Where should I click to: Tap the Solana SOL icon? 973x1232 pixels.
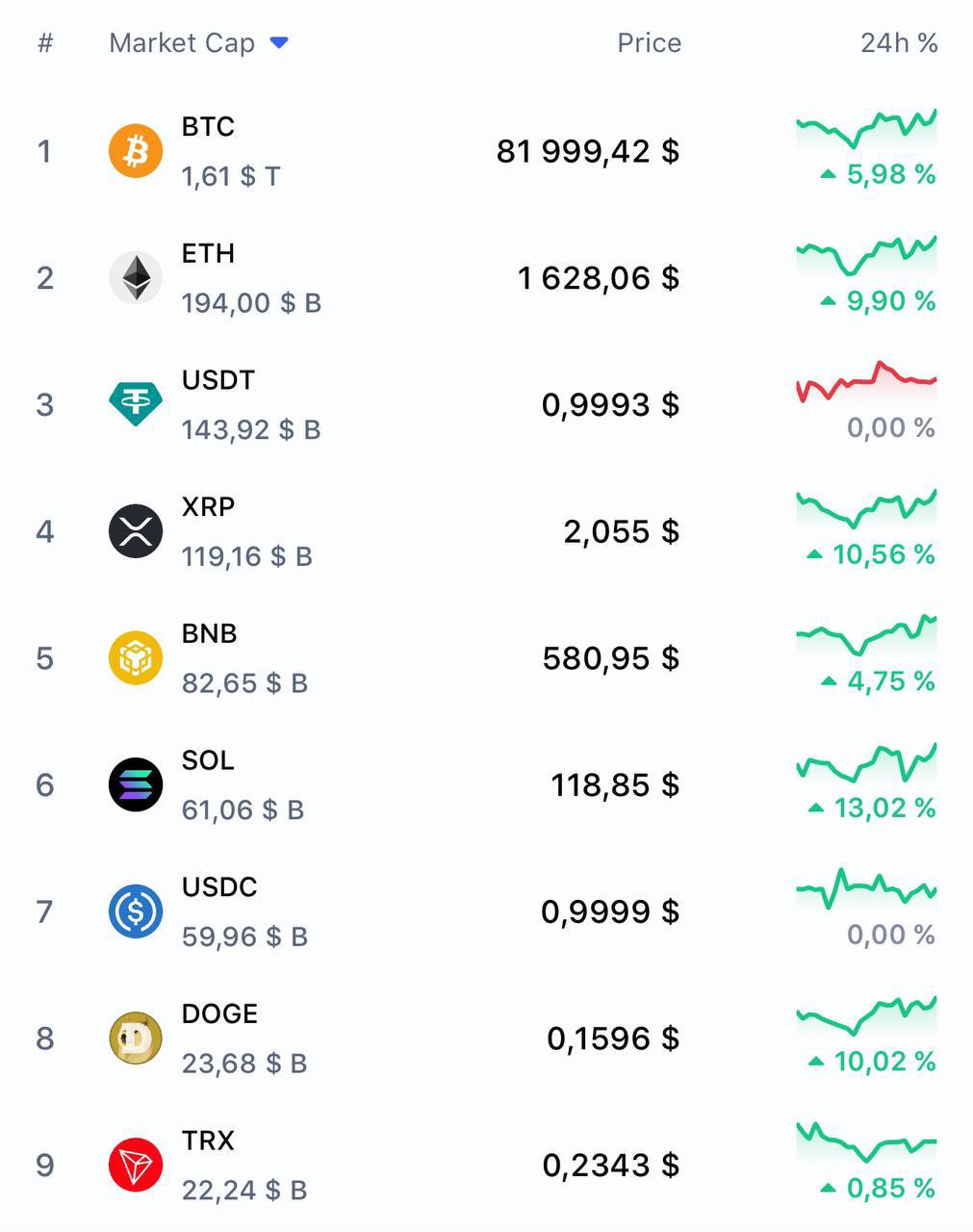click(x=136, y=784)
